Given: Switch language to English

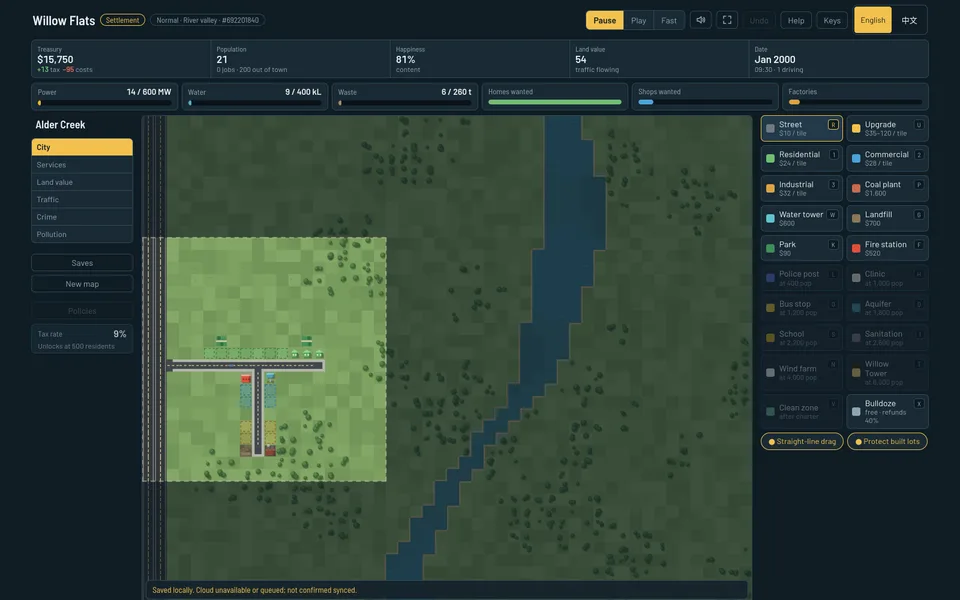Looking at the screenshot, I should 872,20.
